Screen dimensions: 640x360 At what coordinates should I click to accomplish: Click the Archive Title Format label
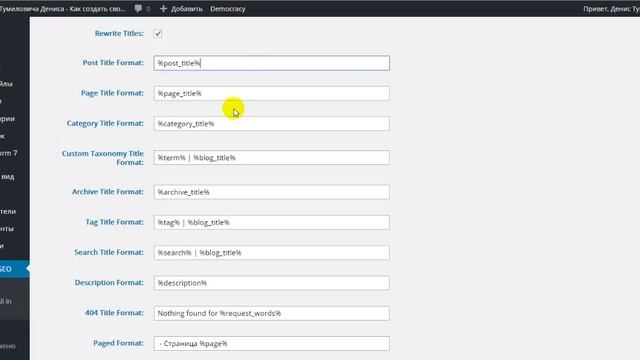point(108,192)
